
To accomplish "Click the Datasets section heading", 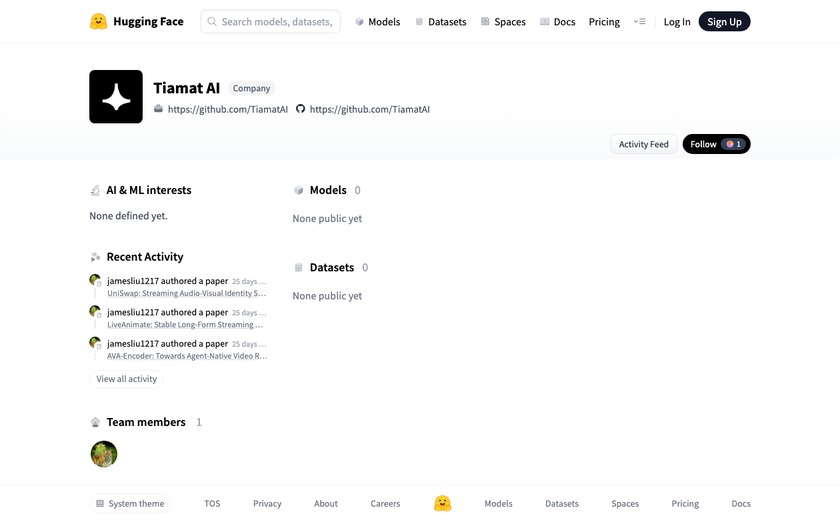I will [x=332, y=267].
